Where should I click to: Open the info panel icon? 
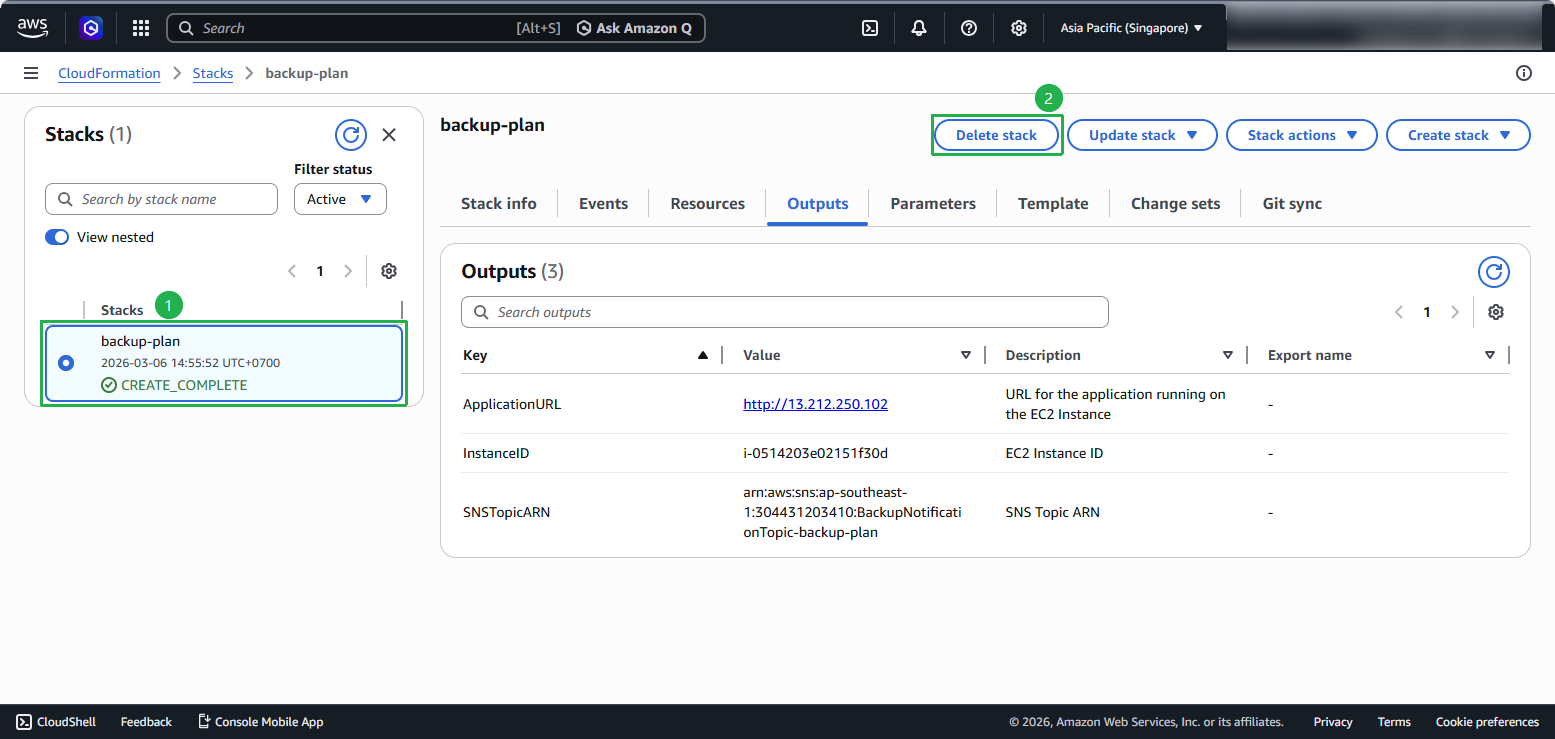point(1524,73)
